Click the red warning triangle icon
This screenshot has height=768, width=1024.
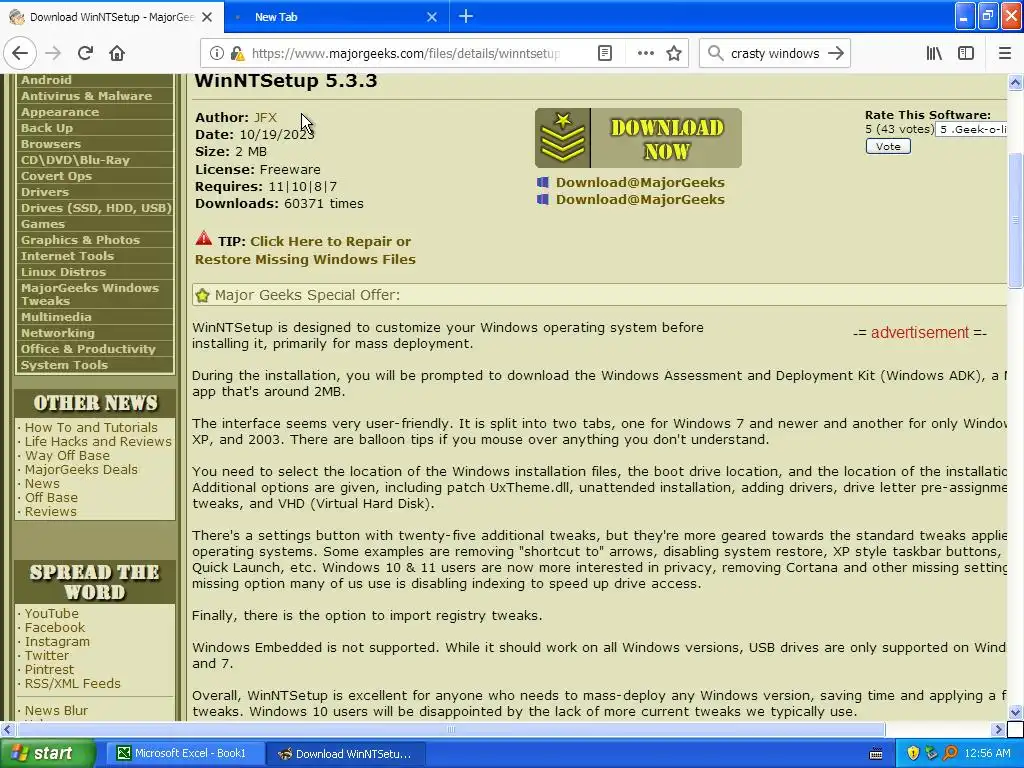204,238
